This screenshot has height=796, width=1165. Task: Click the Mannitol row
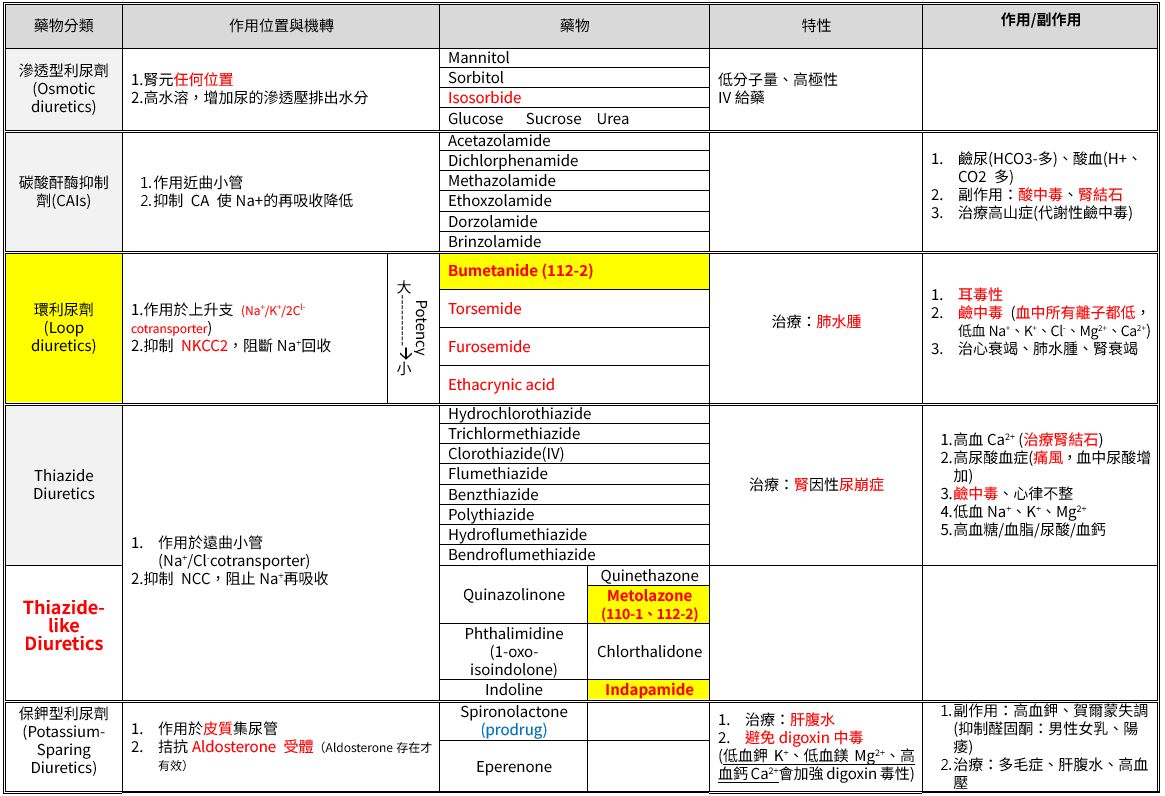[574, 58]
